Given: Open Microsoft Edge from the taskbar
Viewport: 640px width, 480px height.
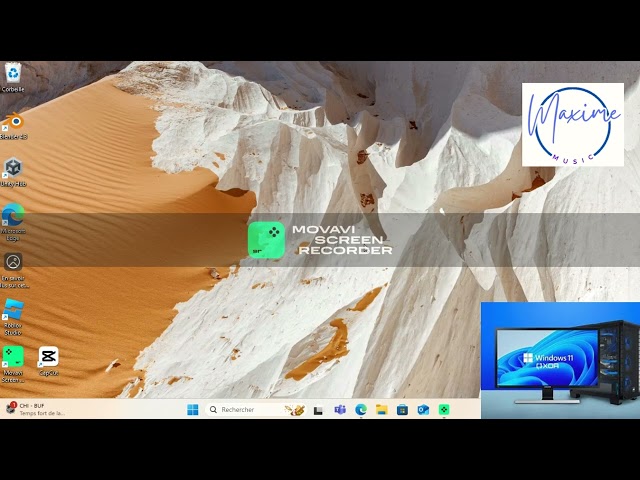Looking at the screenshot, I should tap(360, 409).
